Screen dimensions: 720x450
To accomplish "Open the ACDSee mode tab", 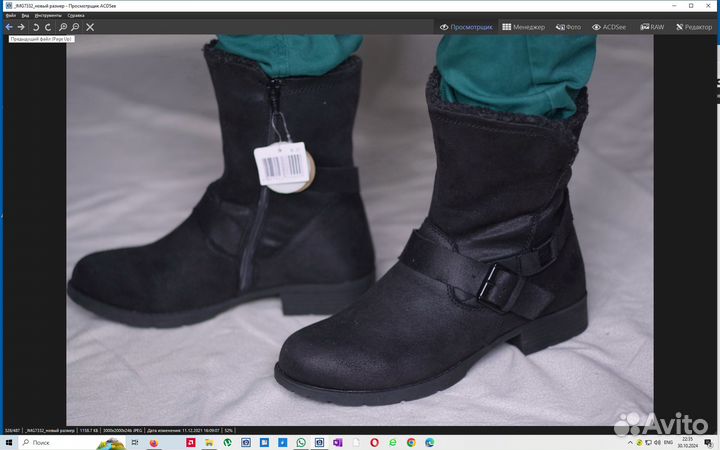I will pos(609,27).
